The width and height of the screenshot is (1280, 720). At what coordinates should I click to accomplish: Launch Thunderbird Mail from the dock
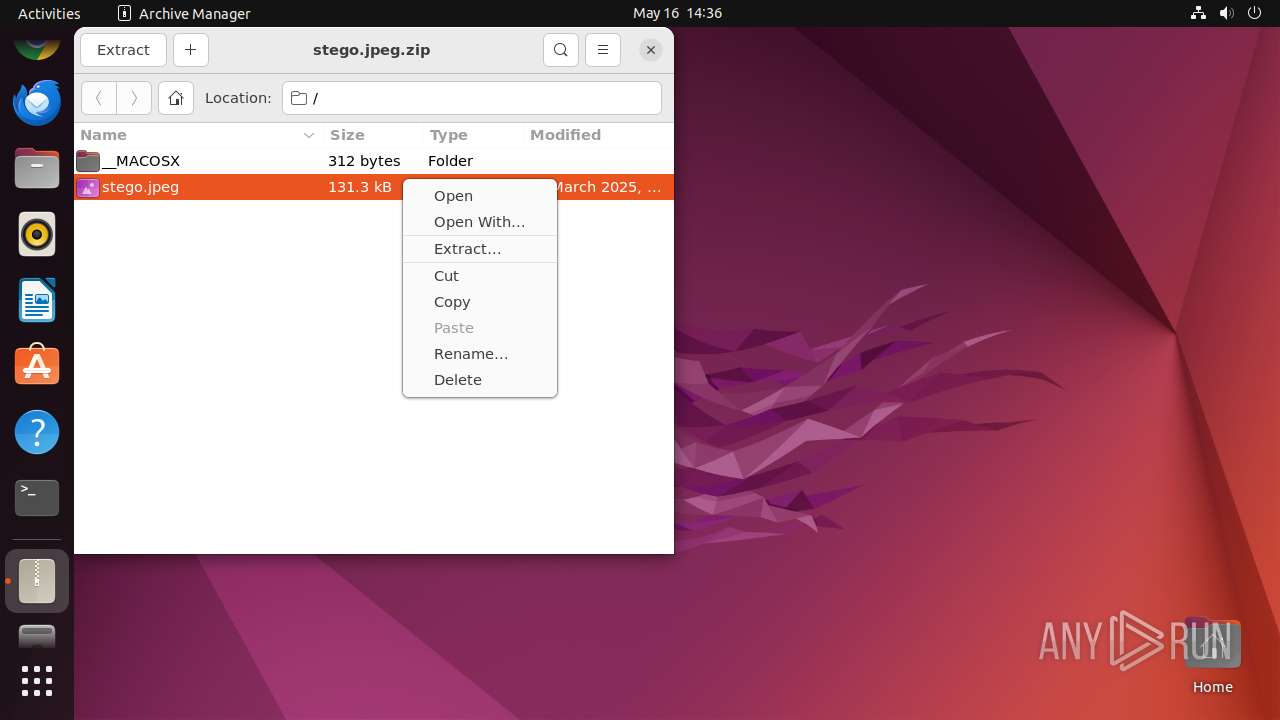point(37,102)
